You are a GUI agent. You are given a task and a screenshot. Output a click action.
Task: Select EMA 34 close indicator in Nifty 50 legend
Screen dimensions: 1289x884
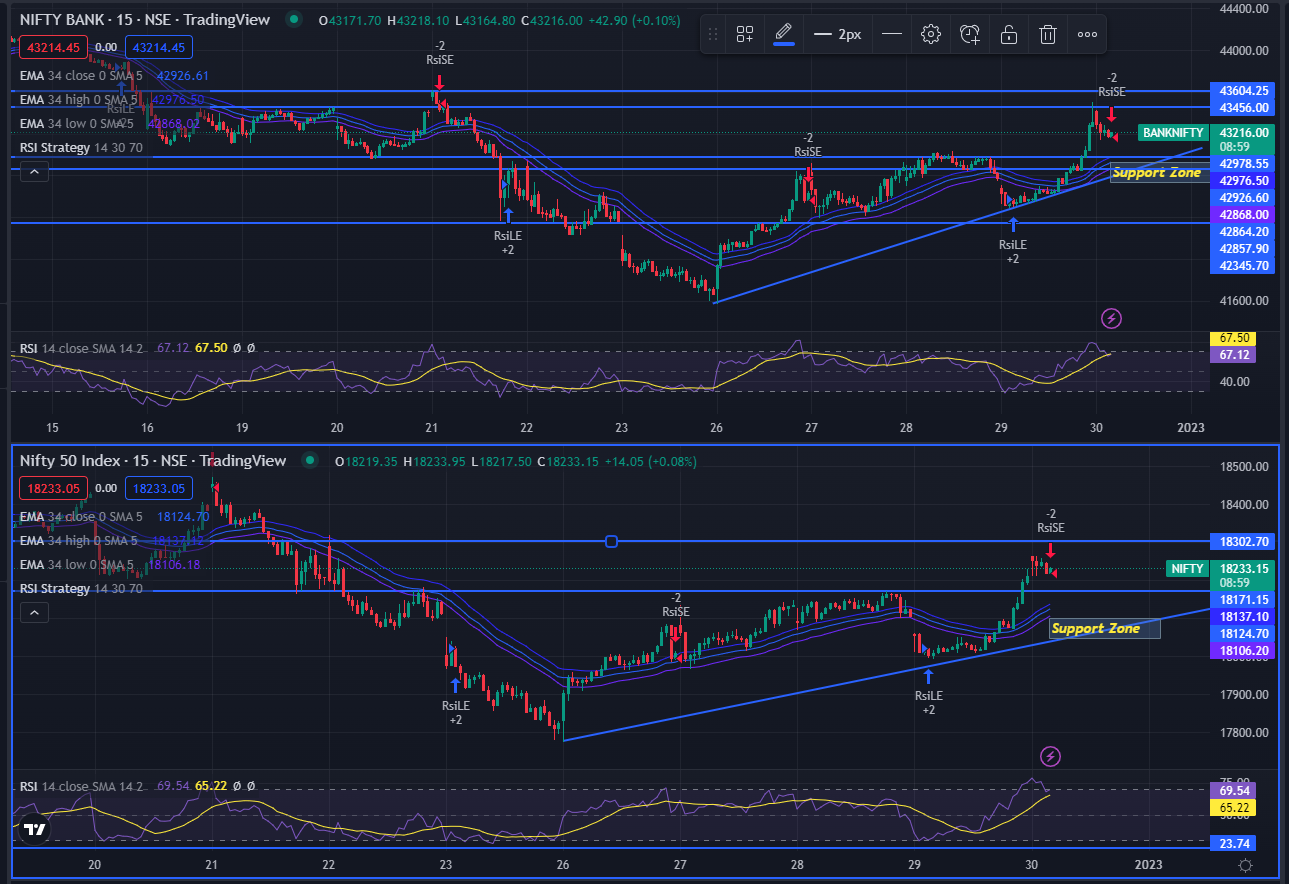tap(81, 517)
